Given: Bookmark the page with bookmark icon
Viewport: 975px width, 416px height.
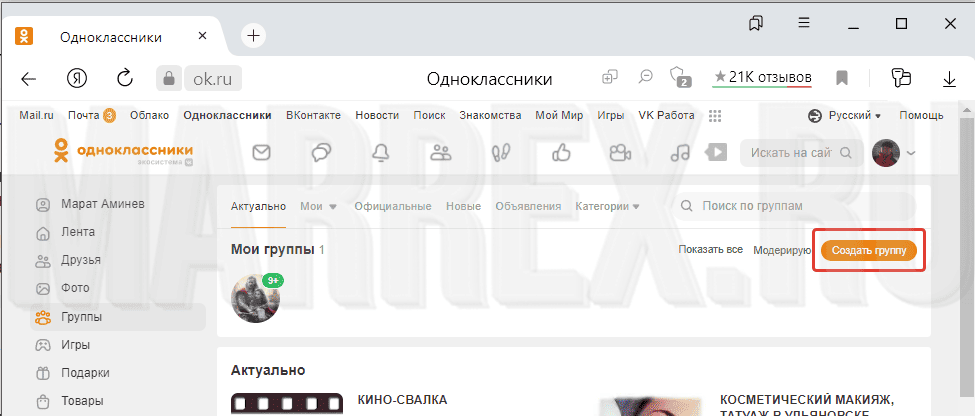Looking at the screenshot, I should [842, 78].
